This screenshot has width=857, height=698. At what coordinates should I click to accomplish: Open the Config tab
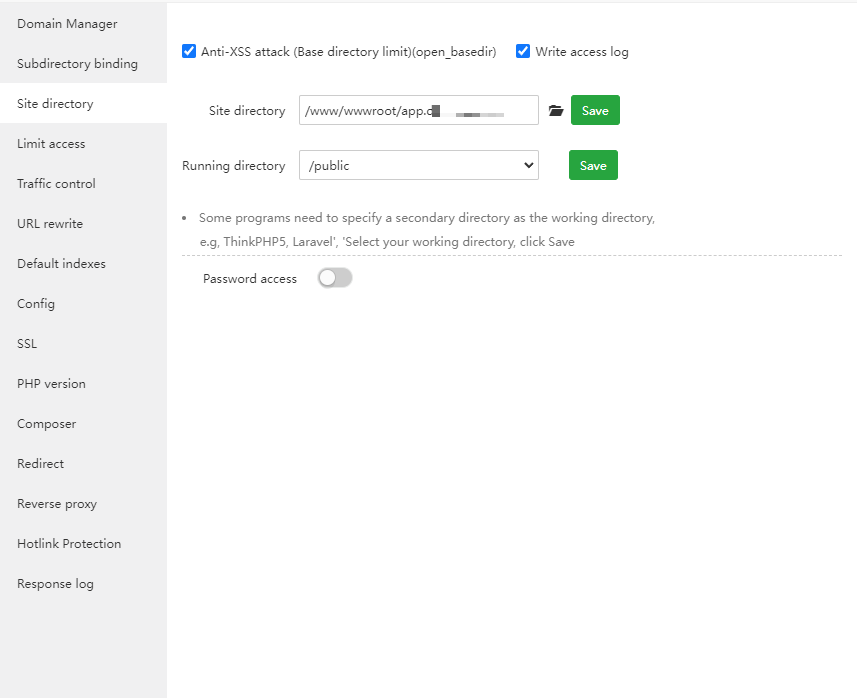click(x=83, y=303)
